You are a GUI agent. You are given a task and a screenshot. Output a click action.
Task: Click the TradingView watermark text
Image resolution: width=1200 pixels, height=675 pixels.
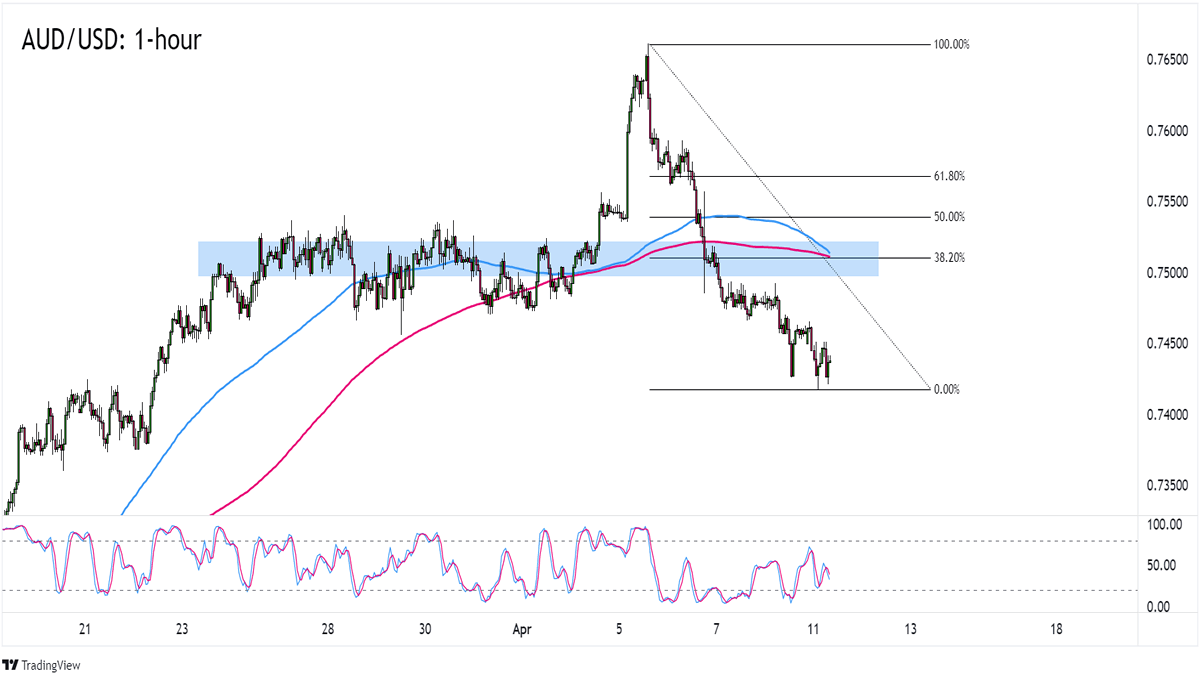click(x=51, y=665)
